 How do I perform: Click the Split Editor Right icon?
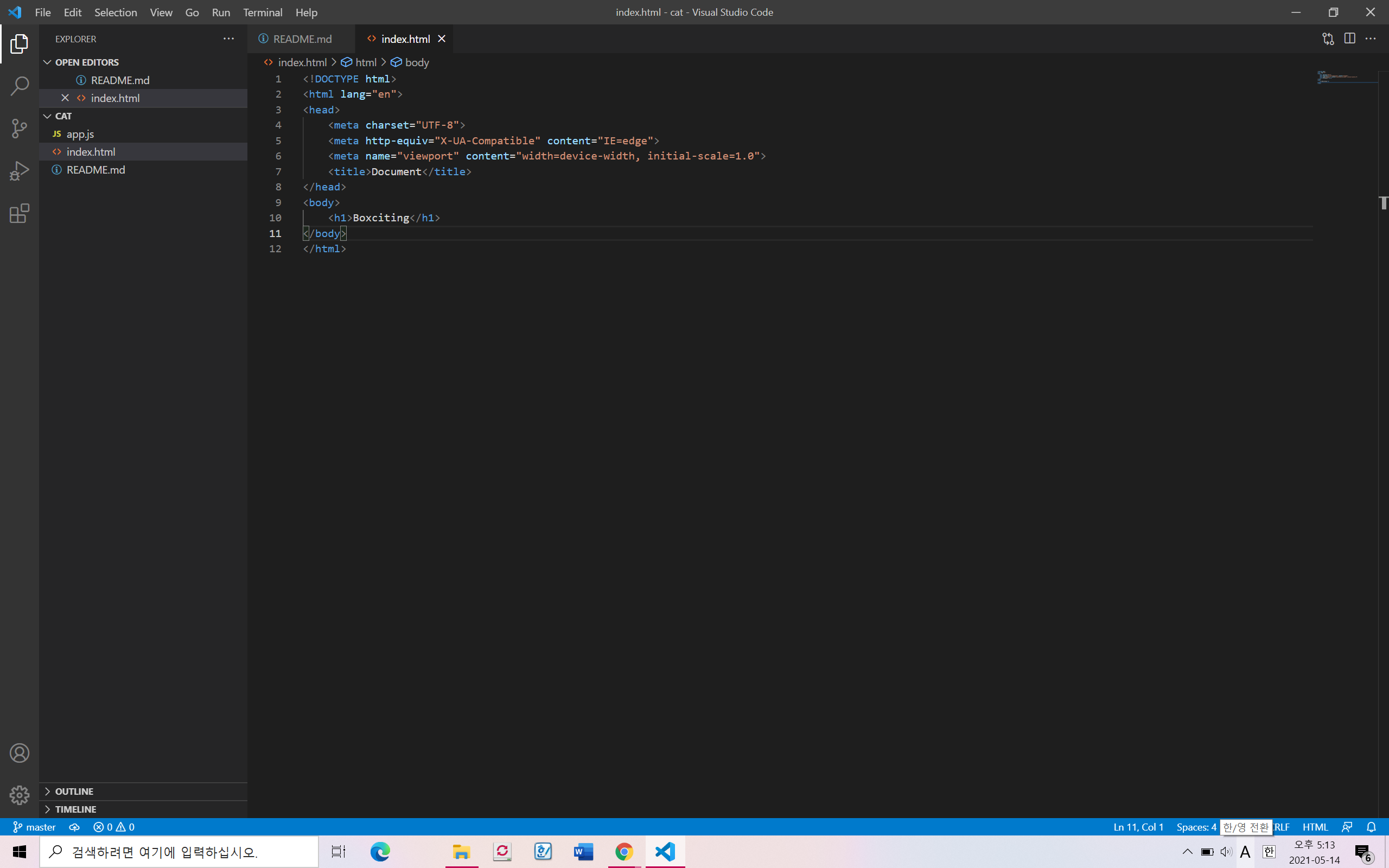coord(1349,39)
